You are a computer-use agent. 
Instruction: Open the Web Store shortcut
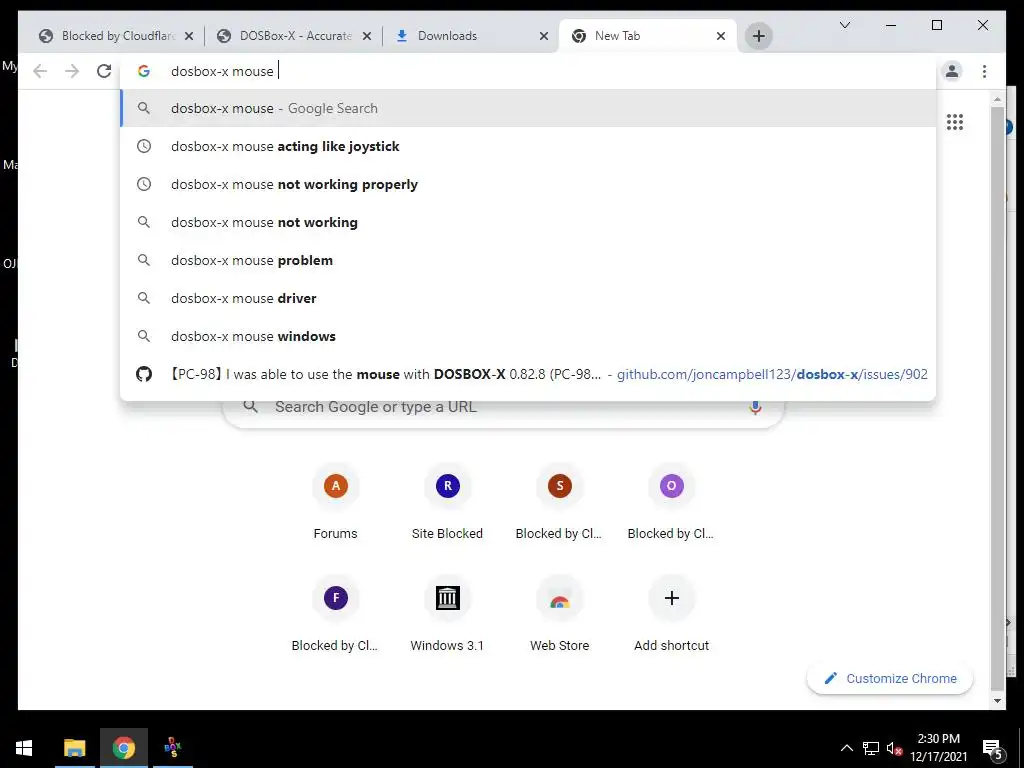click(x=560, y=614)
